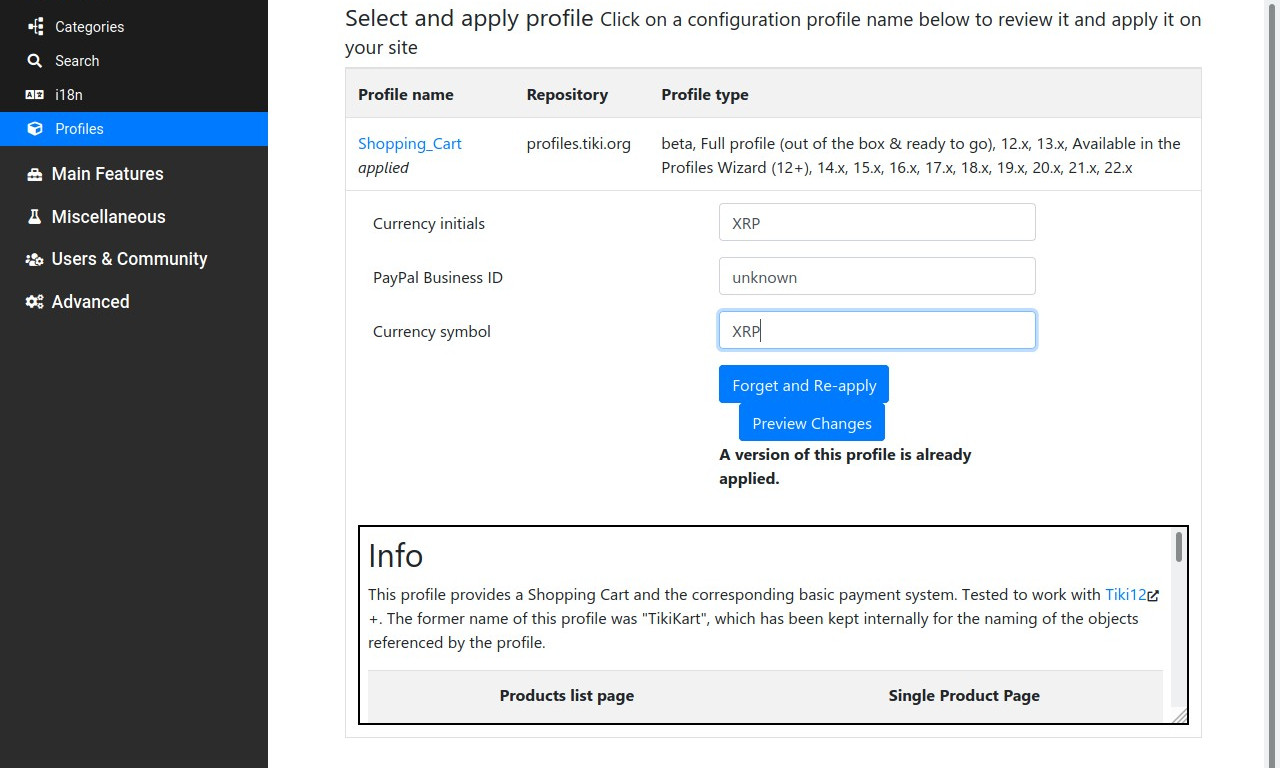The height and width of the screenshot is (768, 1280).
Task: Click external link icon next to Tiki12
Action: point(1153,595)
